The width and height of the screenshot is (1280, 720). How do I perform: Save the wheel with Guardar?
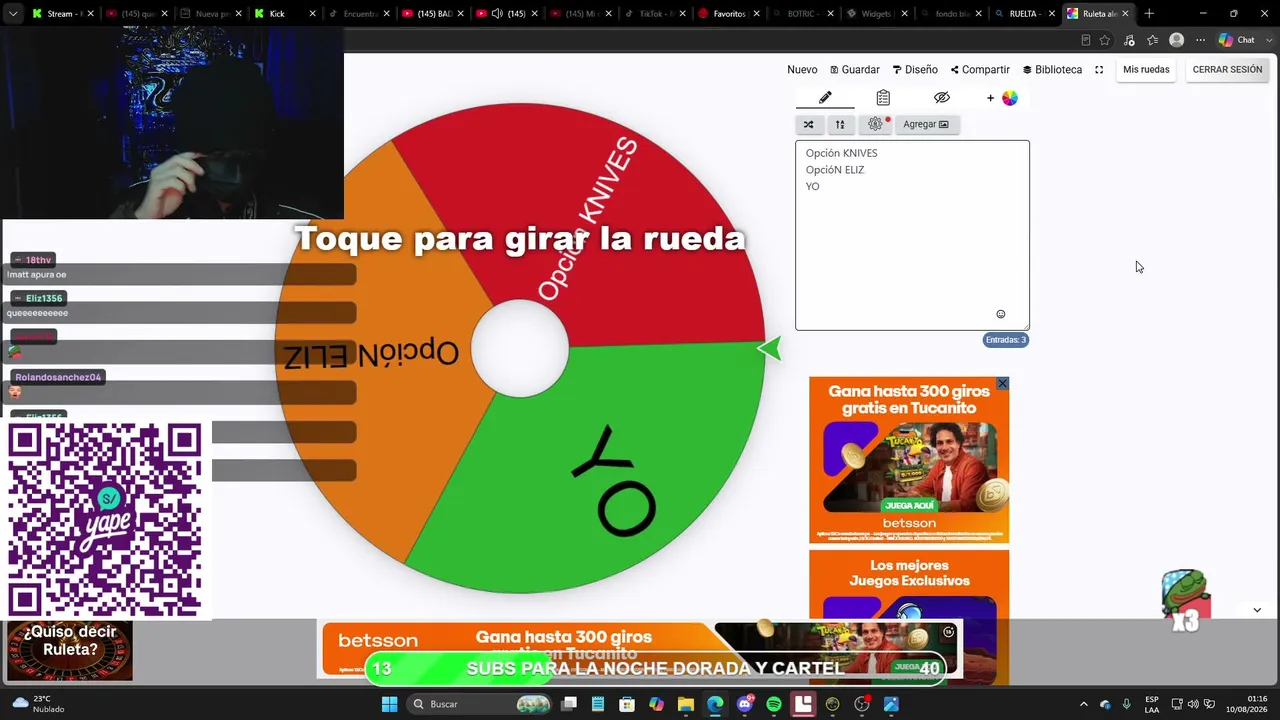click(855, 70)
